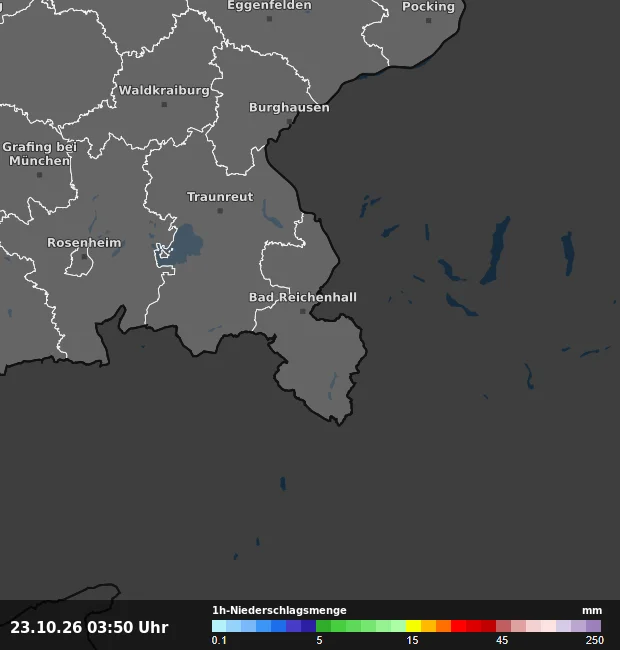620x650 pixels.
Task: Click the Burghausen city marker square
Action: [x=289, y=121]
